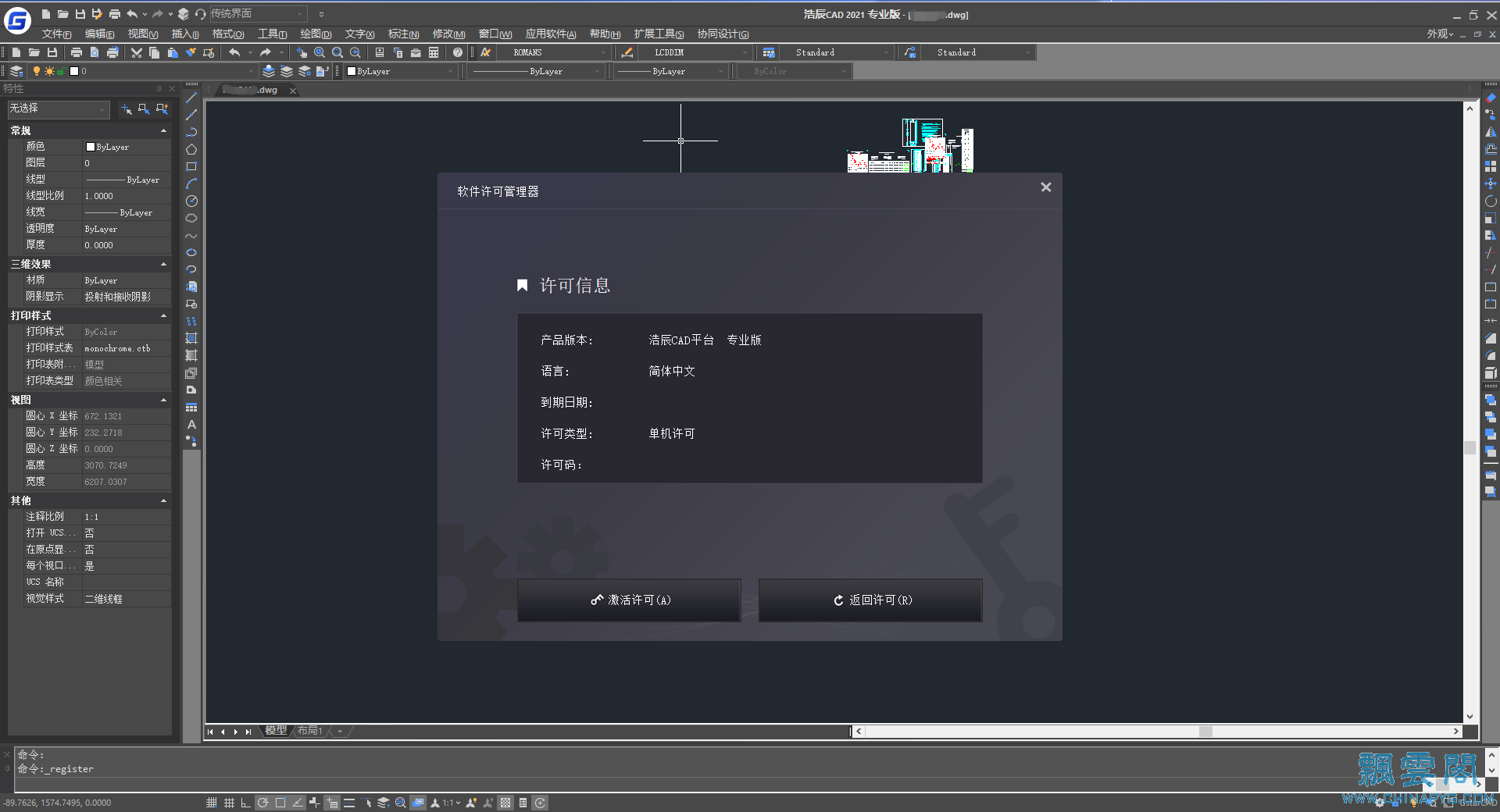Screen dimensions: 1500x812
Task: Open the ByLayer color dropdown
Action: [400, 71]
